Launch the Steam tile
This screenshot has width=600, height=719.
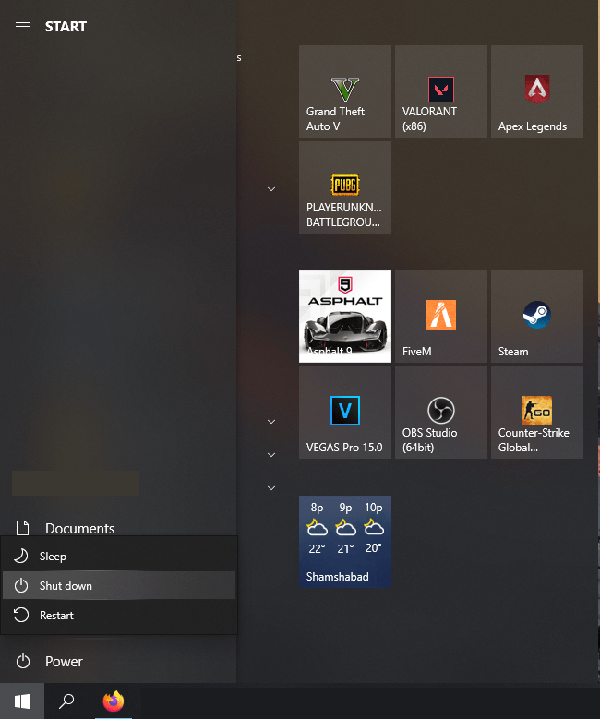click(537, 316)
